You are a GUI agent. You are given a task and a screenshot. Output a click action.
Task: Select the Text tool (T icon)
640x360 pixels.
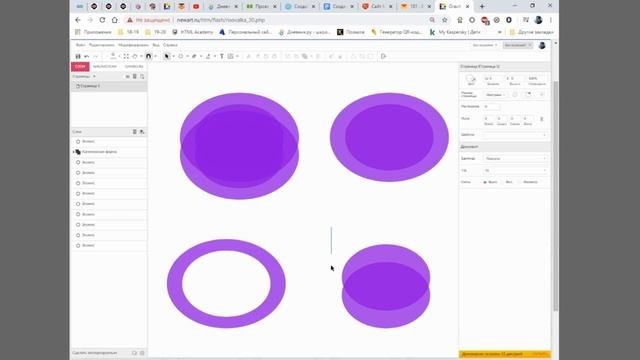coord(222,56)
